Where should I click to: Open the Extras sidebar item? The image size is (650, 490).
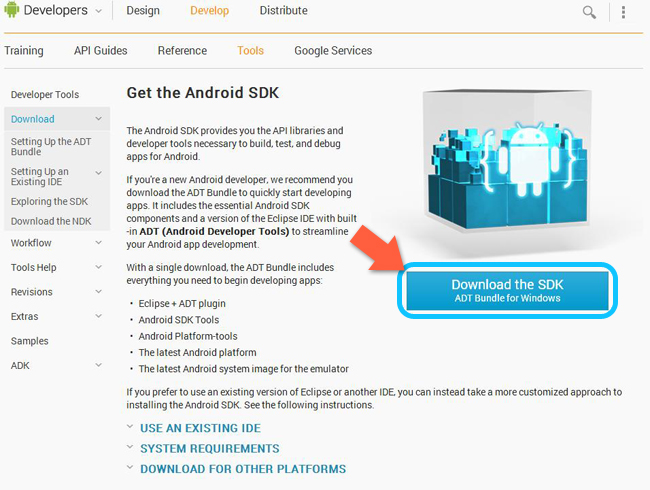click(24, 316)
